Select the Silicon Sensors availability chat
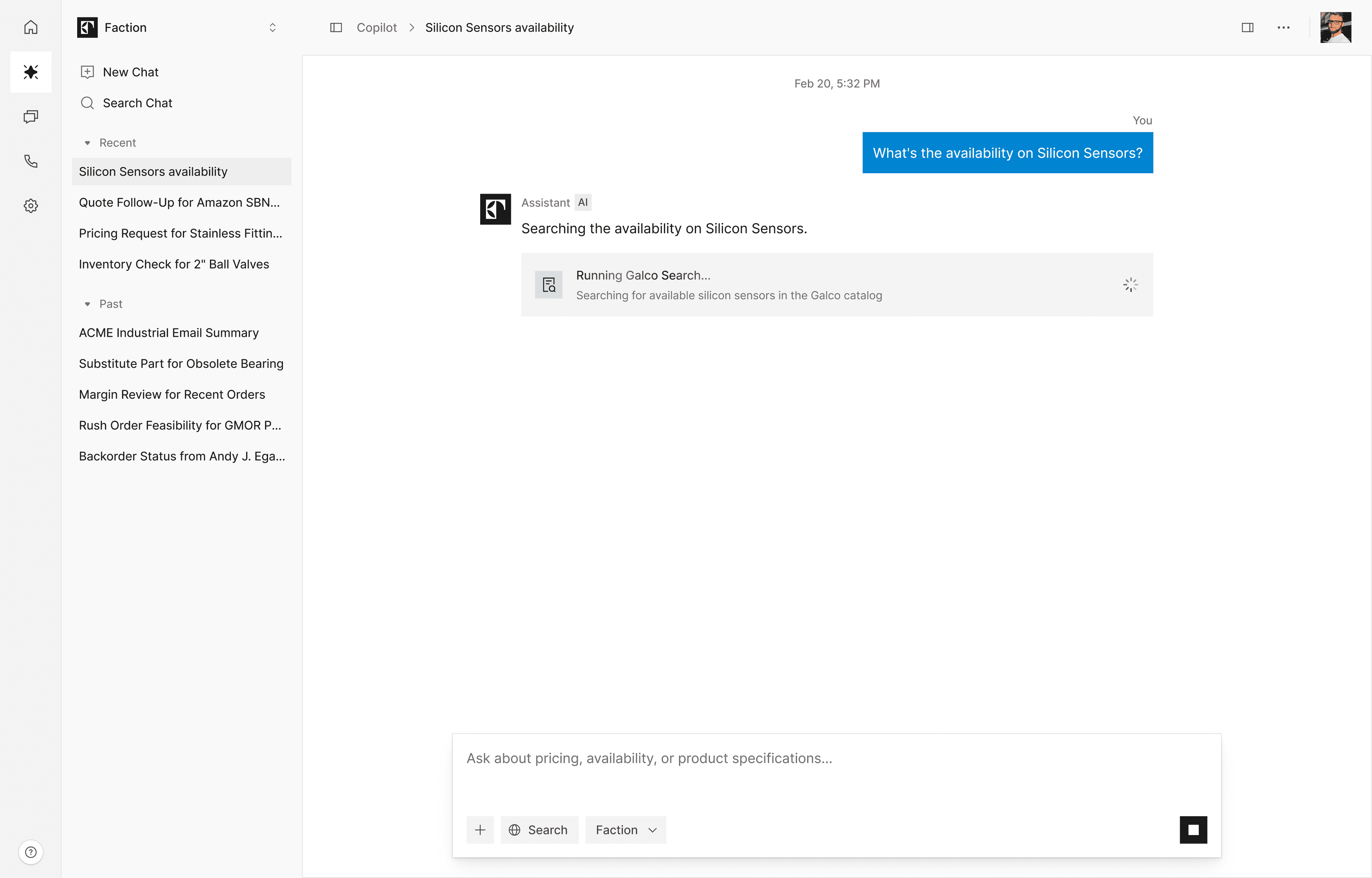Screen dimensions: 1372x878 182,171
